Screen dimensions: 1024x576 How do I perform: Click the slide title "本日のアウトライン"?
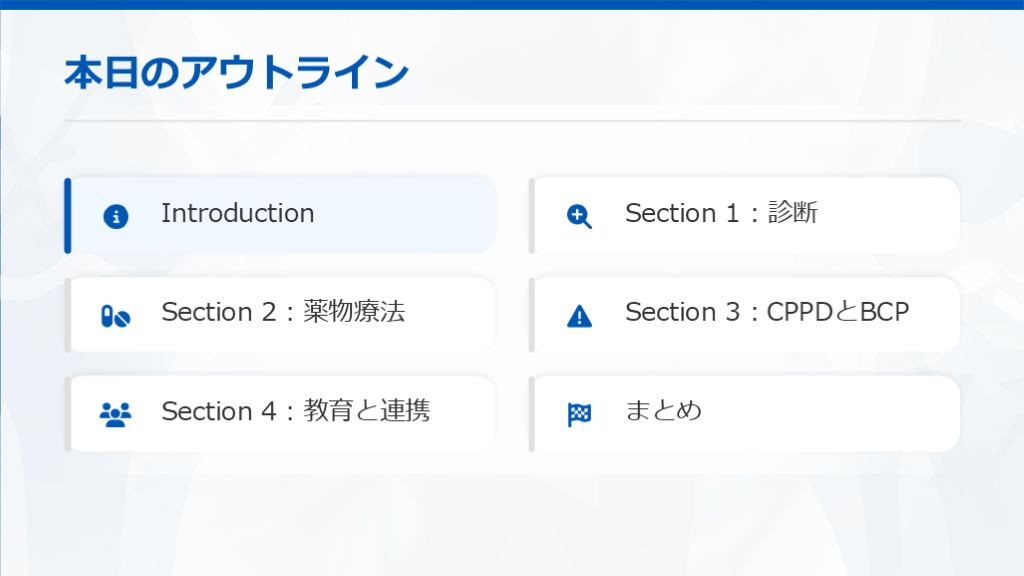[x=237, y=74]
